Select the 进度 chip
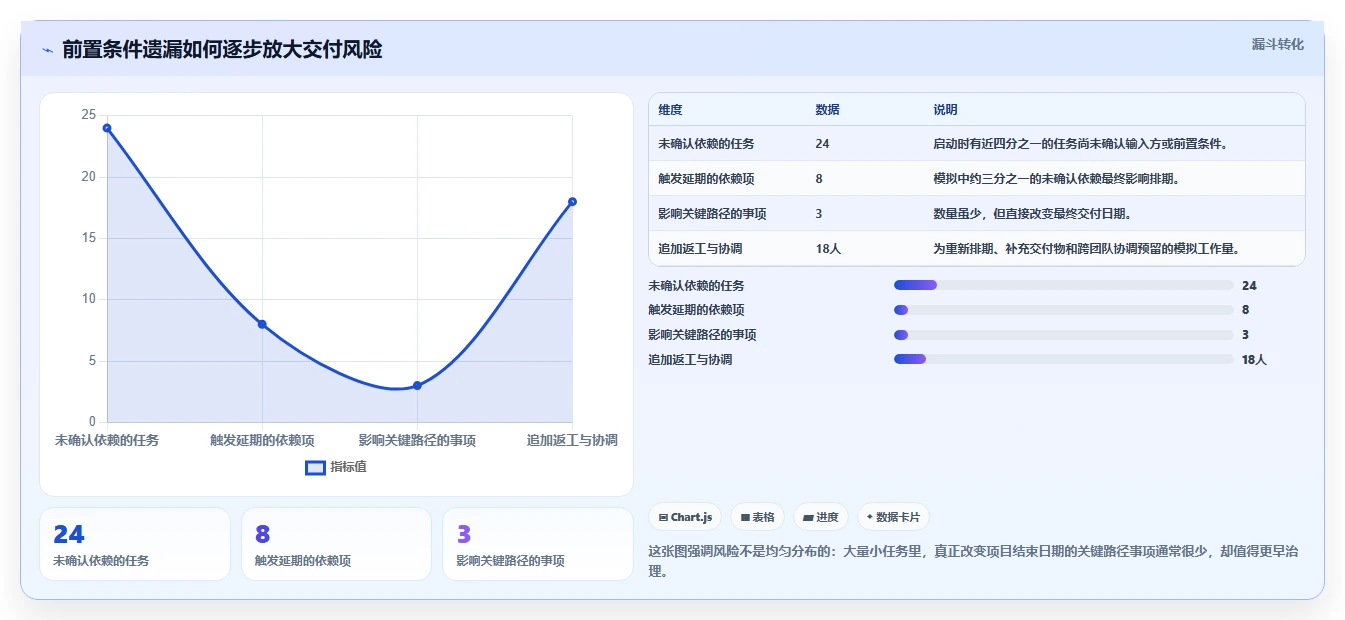Screen dimensions: 1345x620 820,517
